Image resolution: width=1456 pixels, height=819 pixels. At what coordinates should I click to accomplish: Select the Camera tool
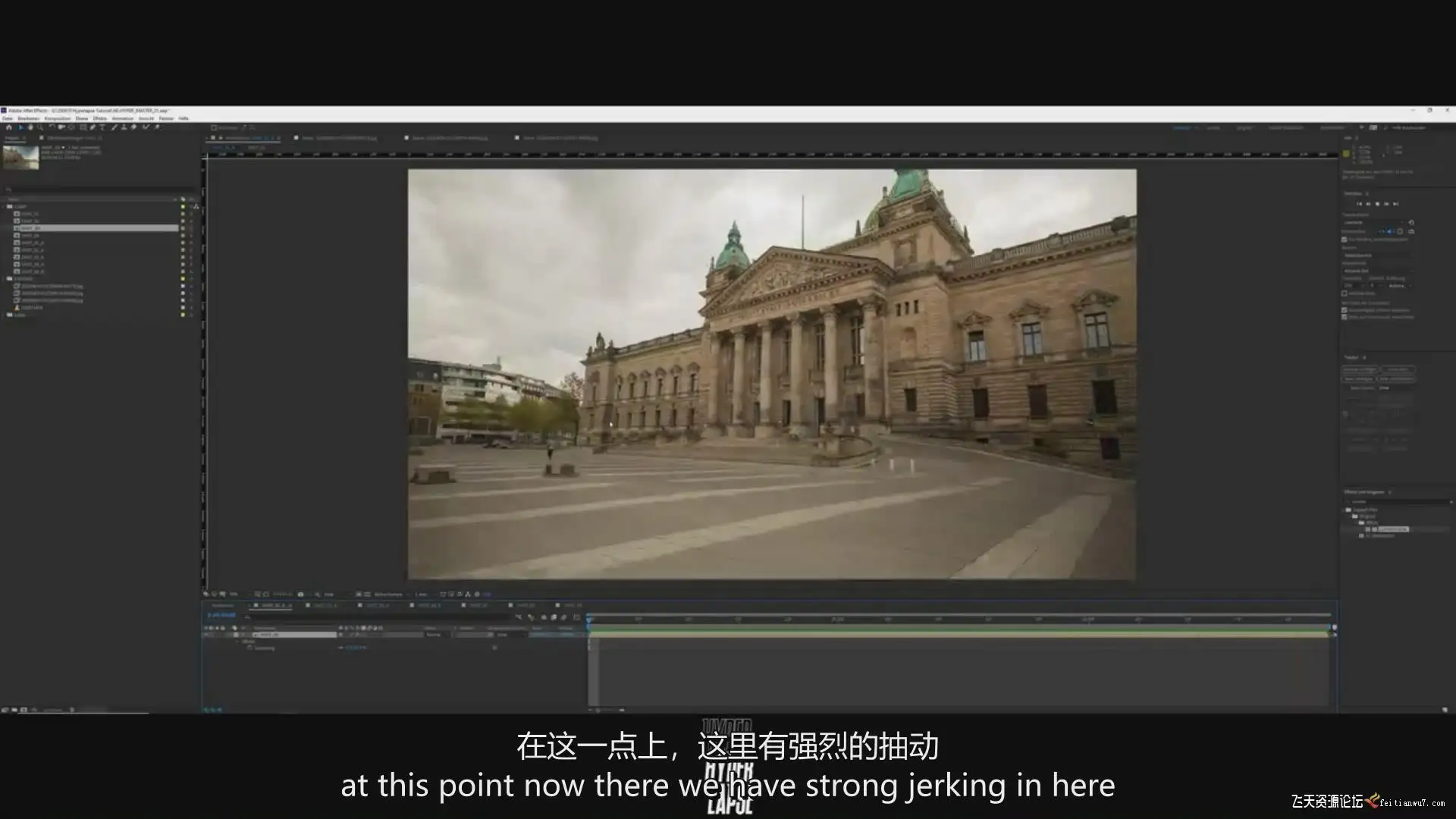click(x=61, y=127)
